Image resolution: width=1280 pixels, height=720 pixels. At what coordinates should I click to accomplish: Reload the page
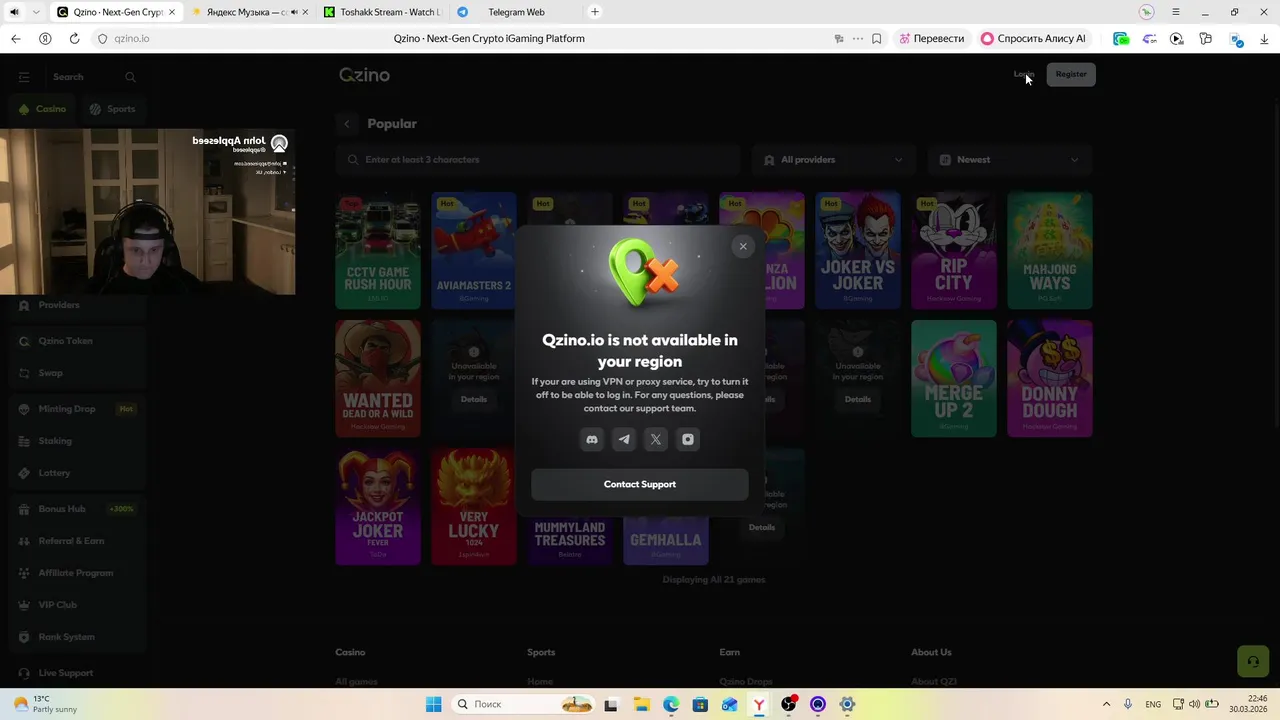pyautogui.click(x=74, y=39)
